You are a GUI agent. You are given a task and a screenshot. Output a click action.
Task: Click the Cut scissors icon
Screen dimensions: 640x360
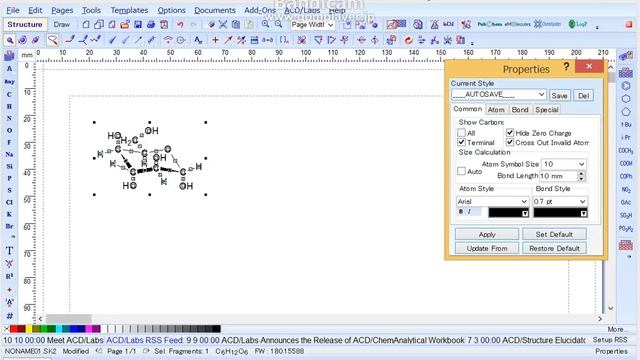pos(223,24)
